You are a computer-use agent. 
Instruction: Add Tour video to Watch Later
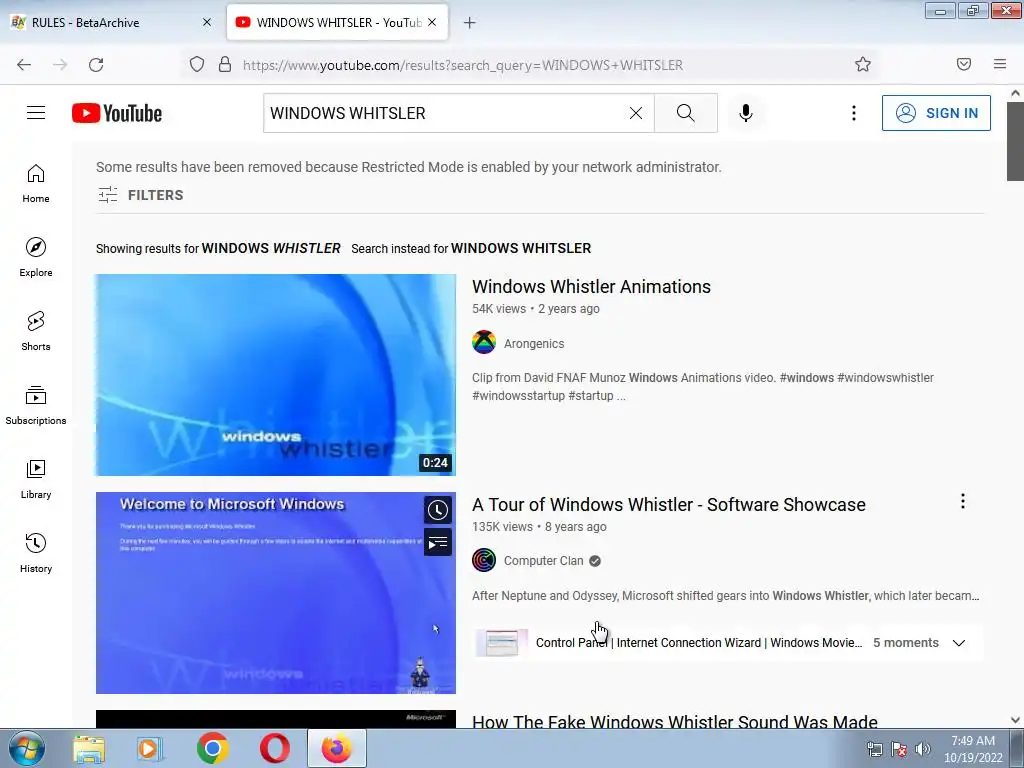tap(438, 510)
